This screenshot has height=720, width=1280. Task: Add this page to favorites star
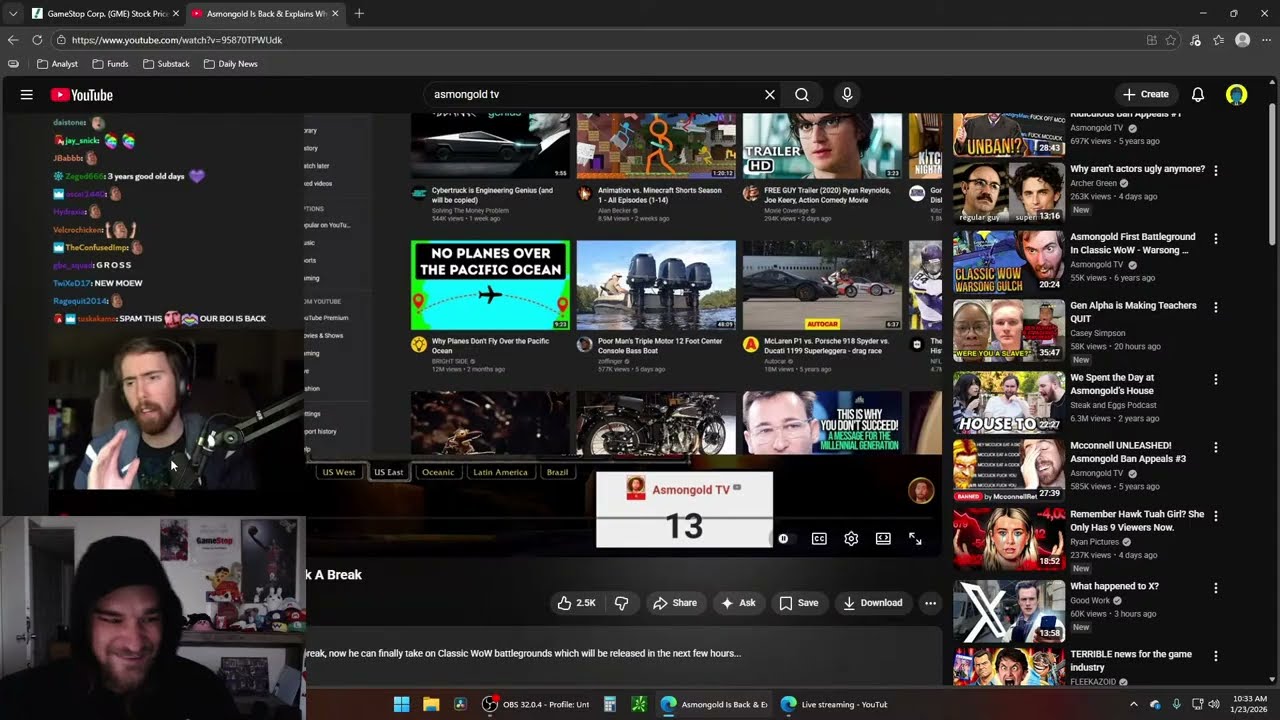[1171, 40]
